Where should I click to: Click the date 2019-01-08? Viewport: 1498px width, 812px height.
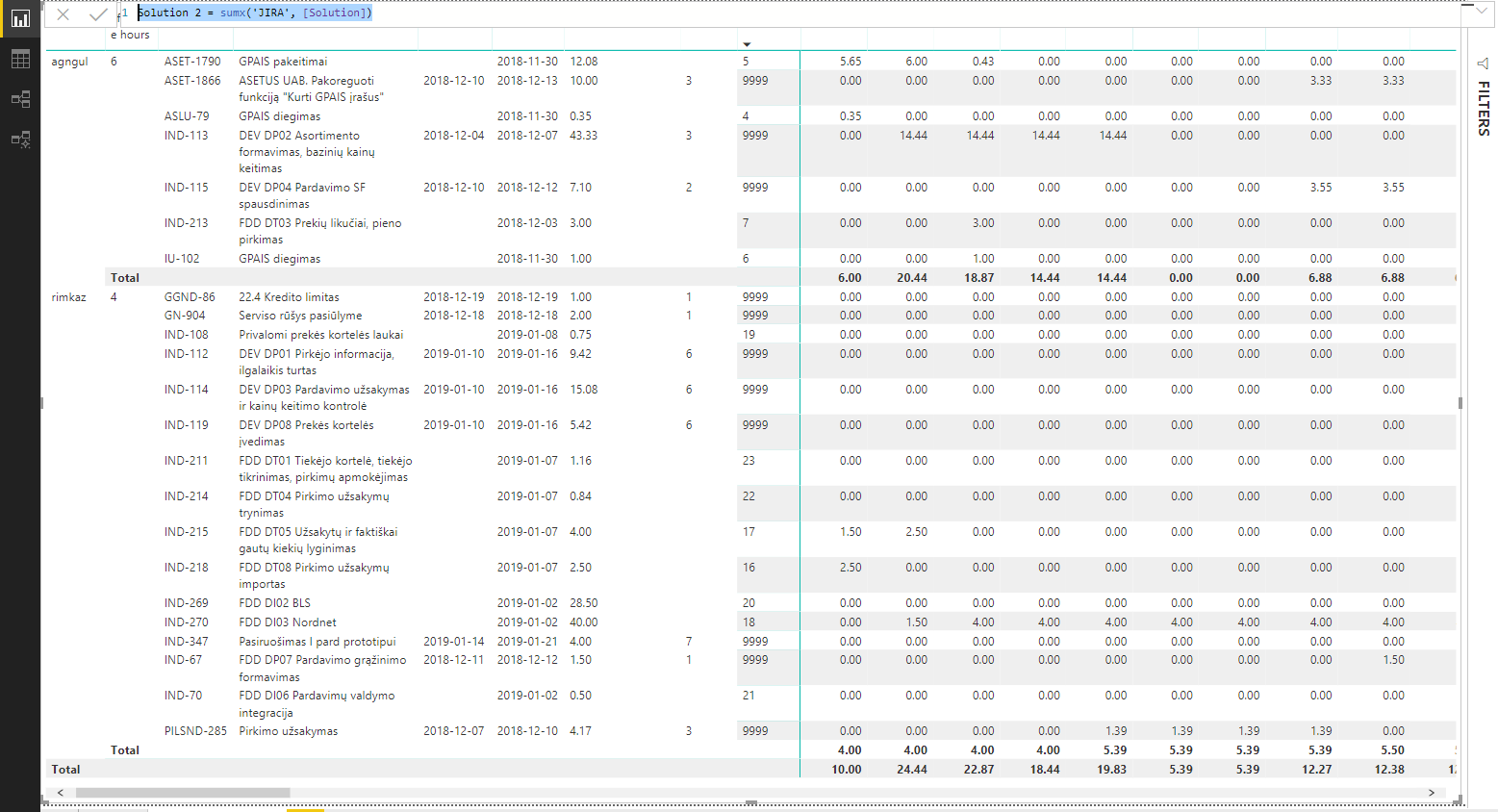coord(527,335)
